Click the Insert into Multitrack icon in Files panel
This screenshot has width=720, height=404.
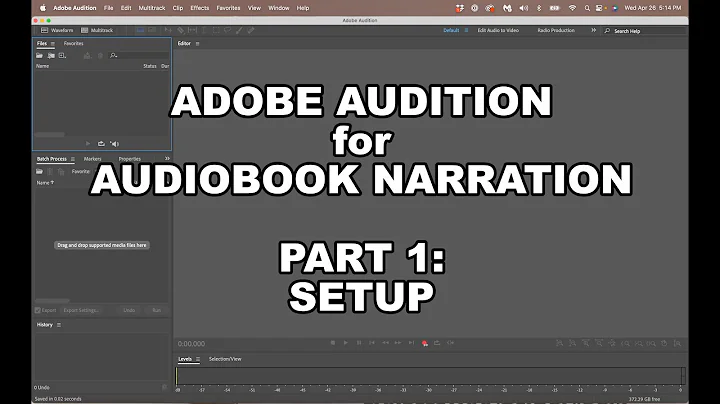(87, 56)
